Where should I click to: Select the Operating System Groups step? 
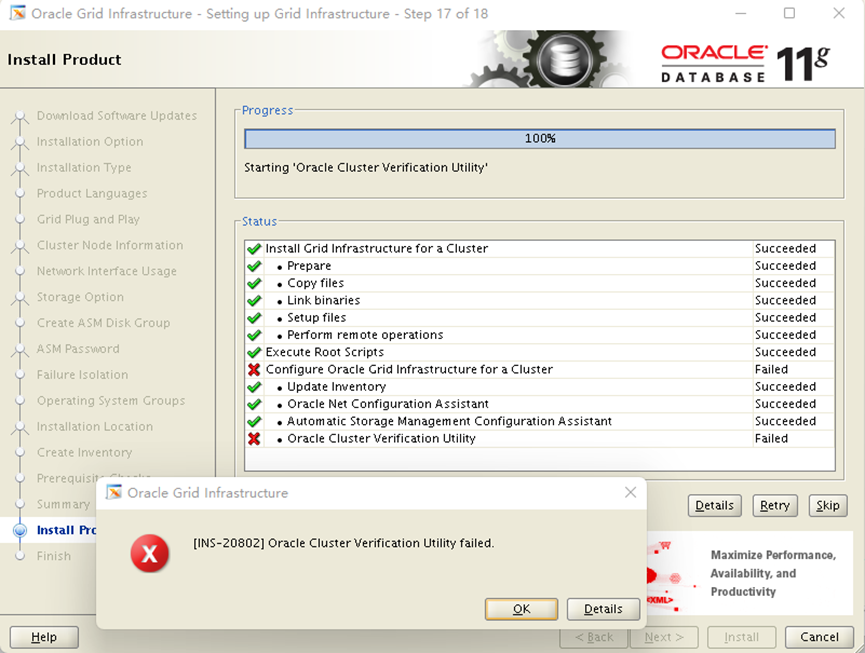tap(111, 401)
